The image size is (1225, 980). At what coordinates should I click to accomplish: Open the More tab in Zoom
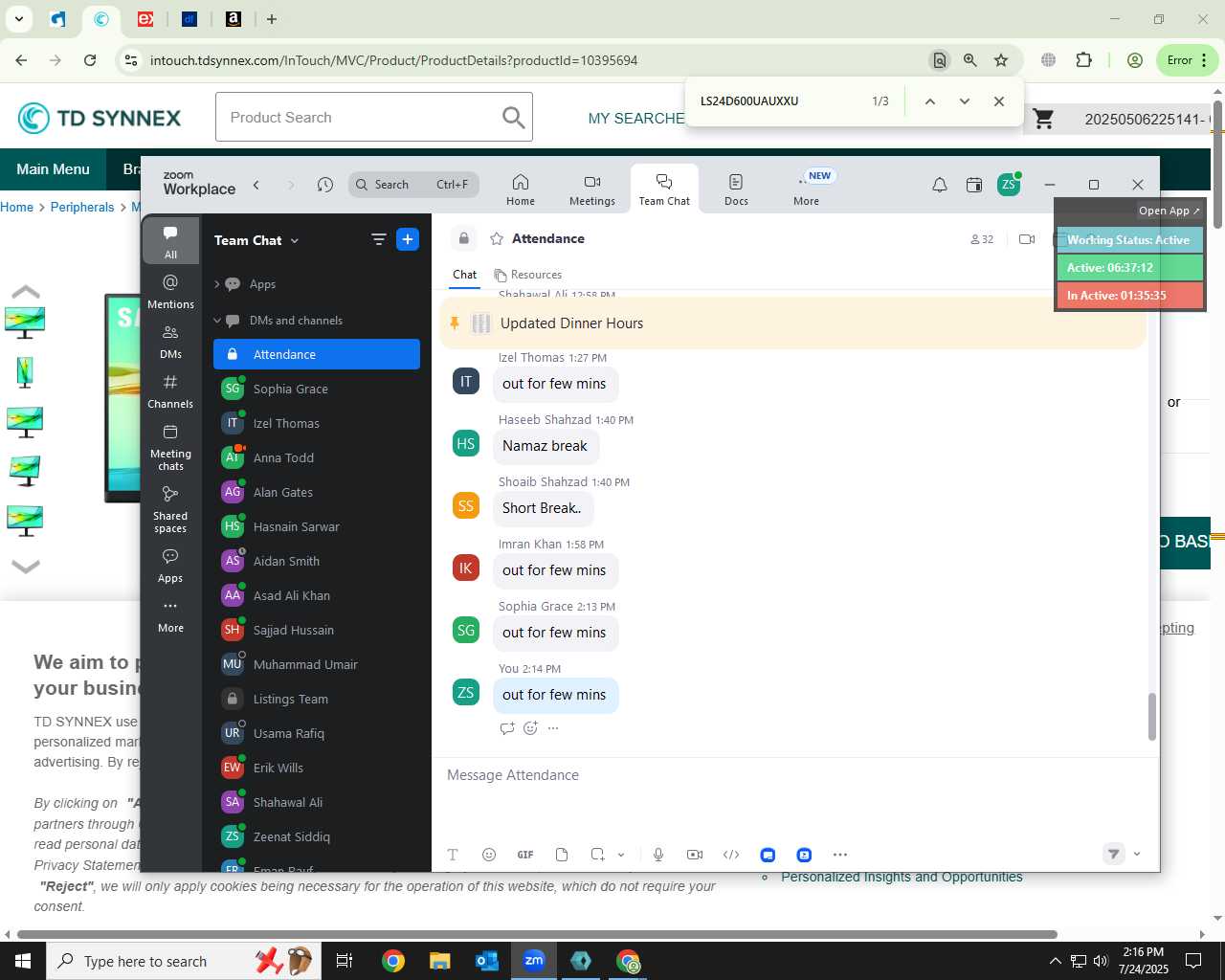(807, 189)
